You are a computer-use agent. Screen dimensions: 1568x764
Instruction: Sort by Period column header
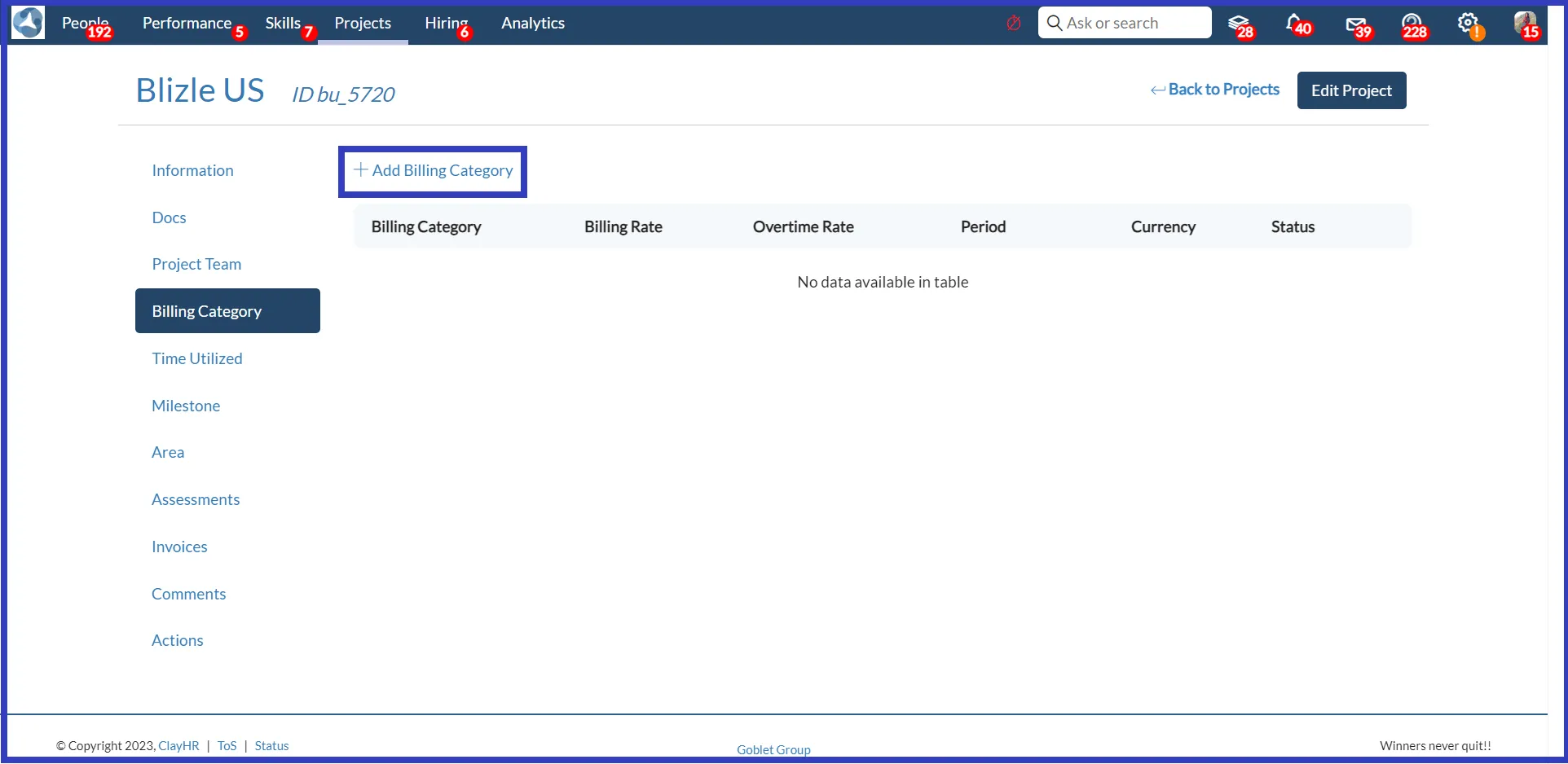click(983, 226)
